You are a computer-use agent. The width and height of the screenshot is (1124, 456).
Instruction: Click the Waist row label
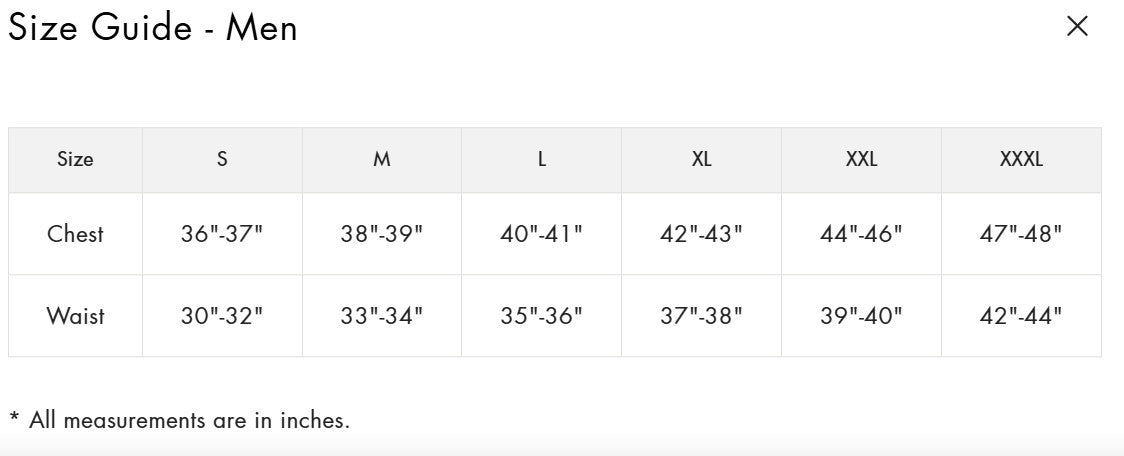click(x=75, y=316)
